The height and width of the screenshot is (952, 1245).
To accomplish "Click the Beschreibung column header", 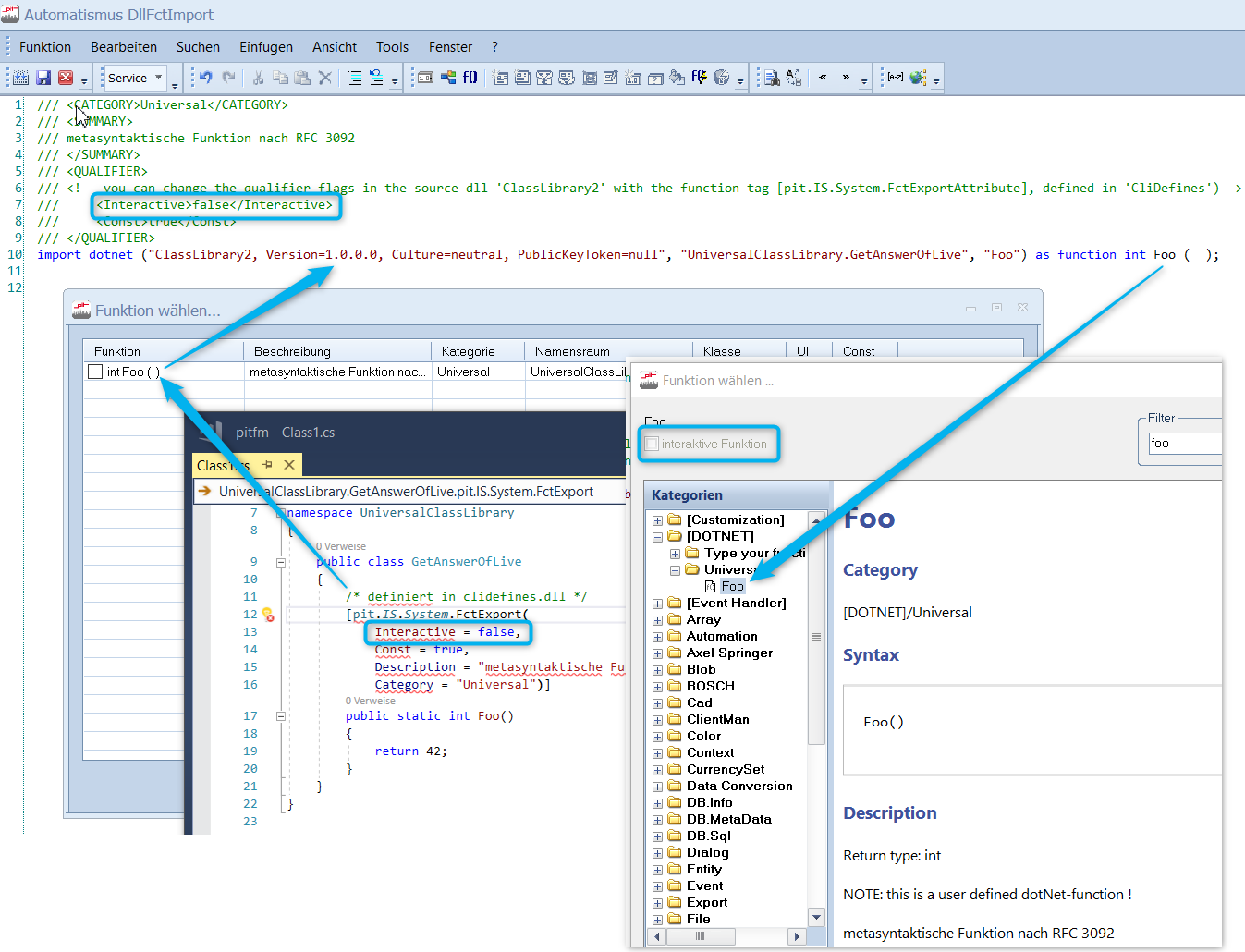I will coord(338,351).
